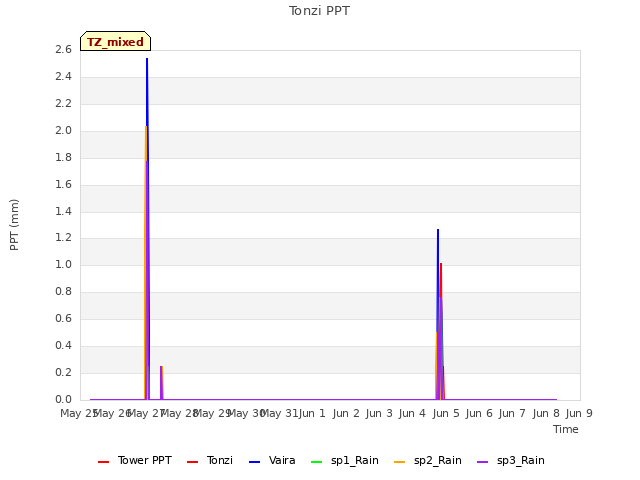Click the 1.2 y-axis tick label
The image size is (640, 480).
click(x=63, y=238)
